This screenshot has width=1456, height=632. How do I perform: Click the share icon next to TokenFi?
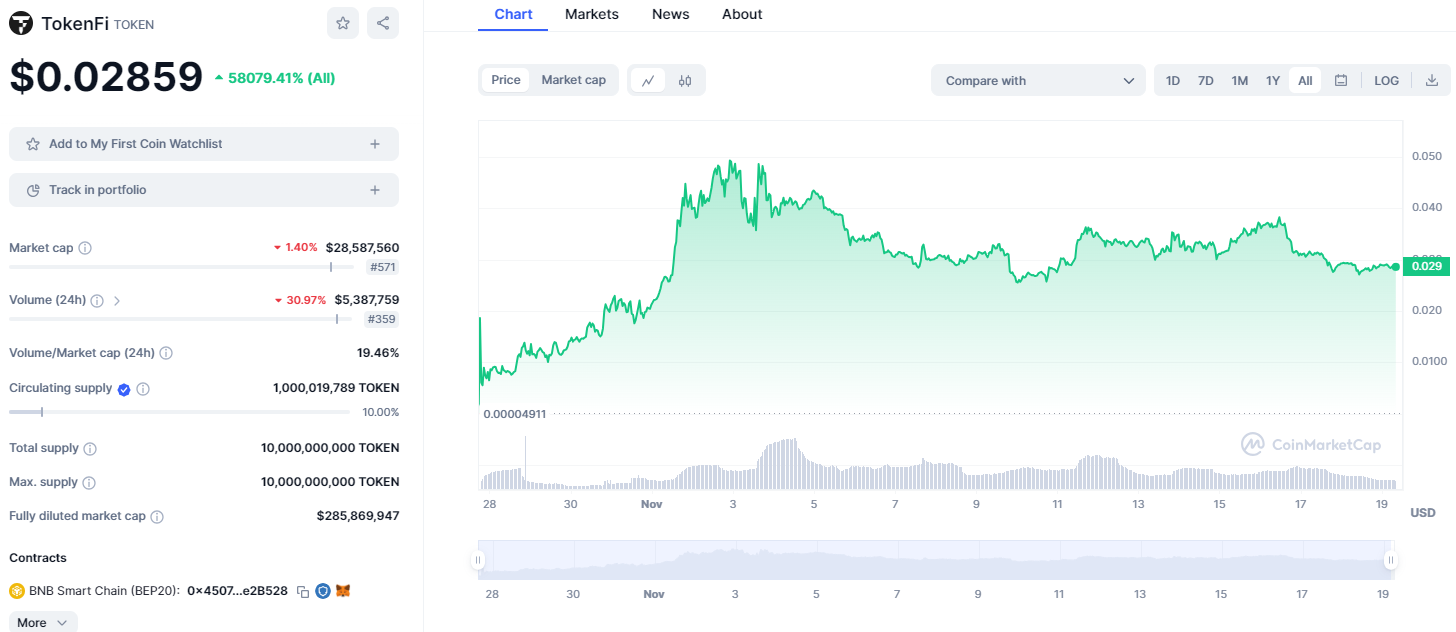tap(383, 23)
